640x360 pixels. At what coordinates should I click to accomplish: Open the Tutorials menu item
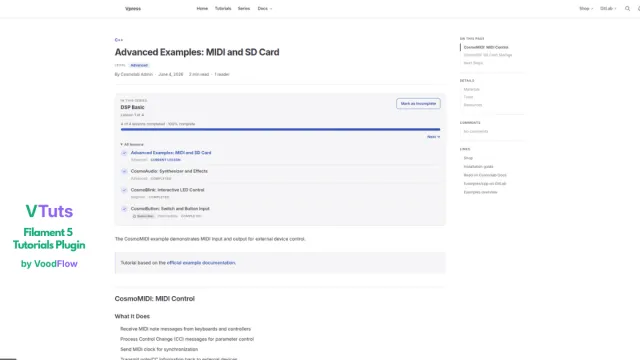click(223, 9)
